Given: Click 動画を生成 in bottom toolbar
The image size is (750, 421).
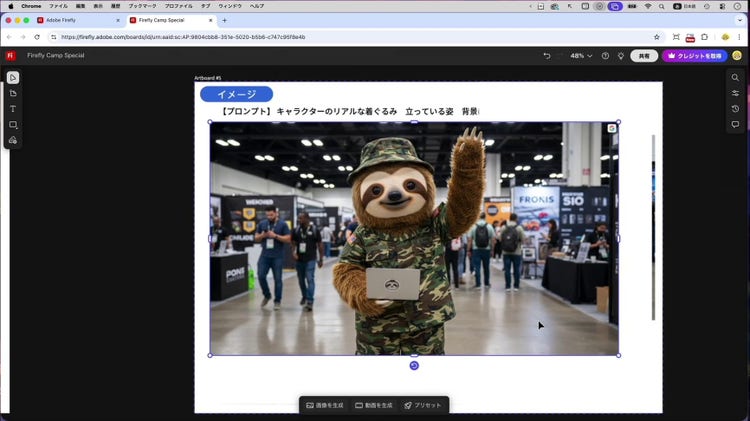Looking at the screenshot, I should click(x=373, y=405).
